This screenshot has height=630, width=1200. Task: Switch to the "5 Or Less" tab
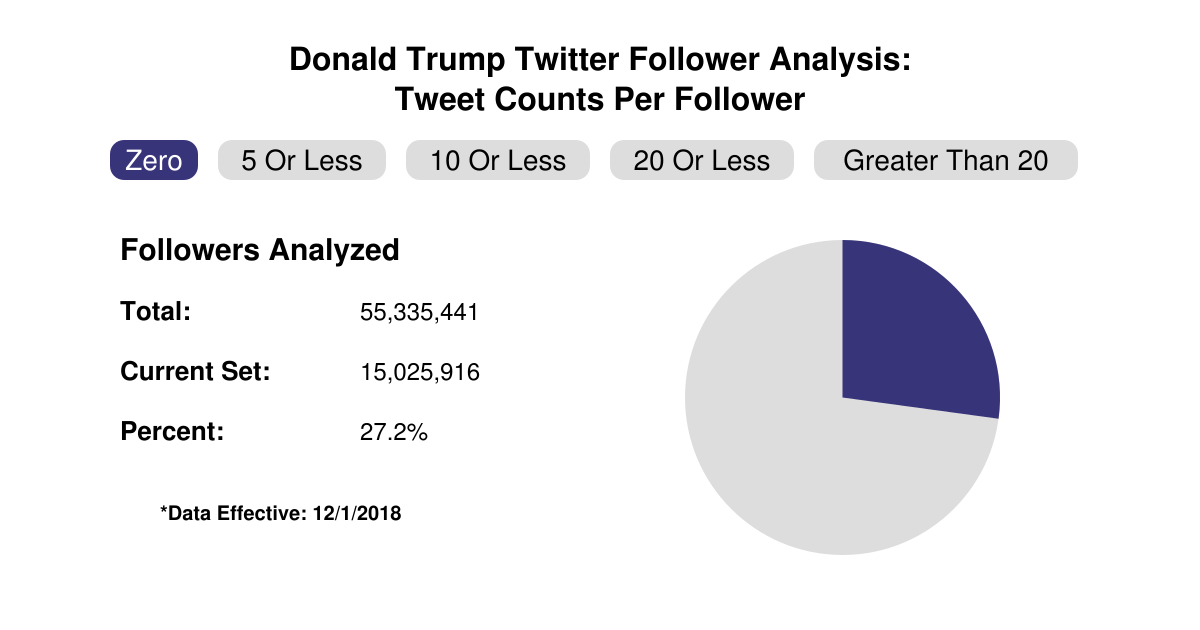(x=301, y=160)
